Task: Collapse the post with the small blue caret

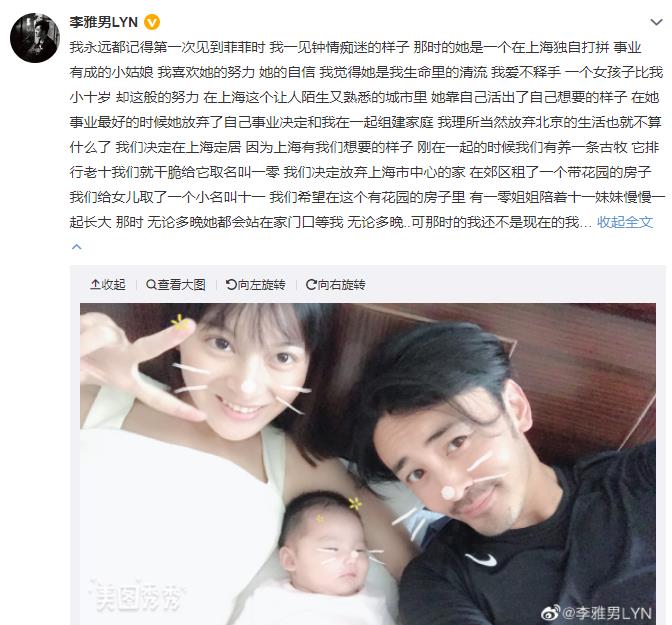Action: coord(77,246)
